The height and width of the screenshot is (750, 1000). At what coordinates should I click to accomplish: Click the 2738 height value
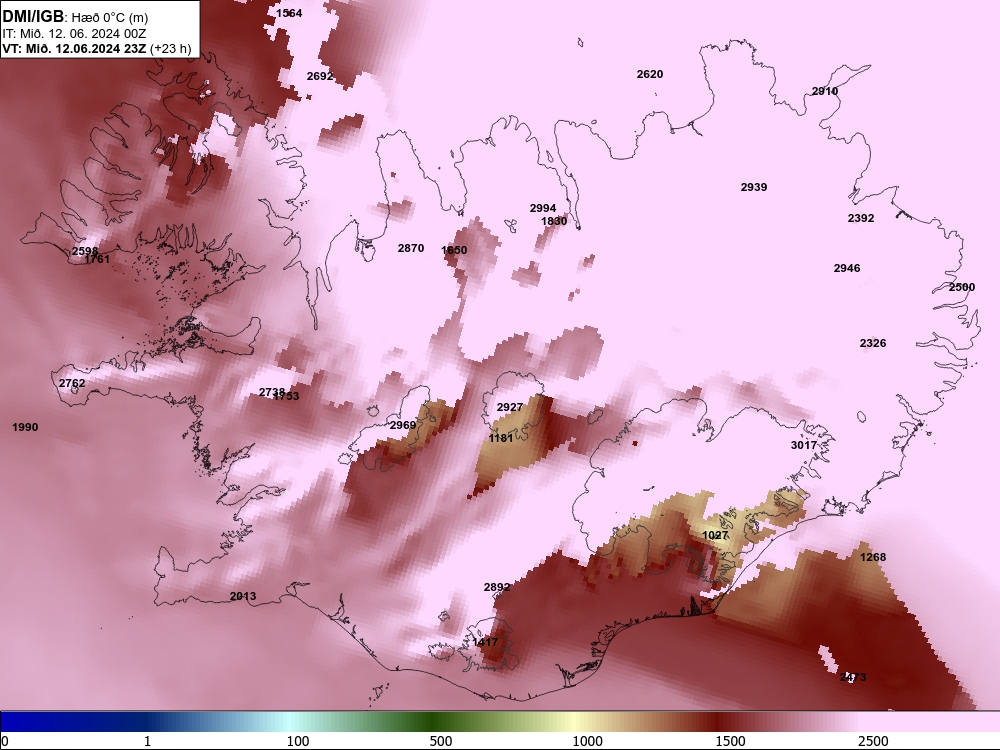tap(272, 392)
